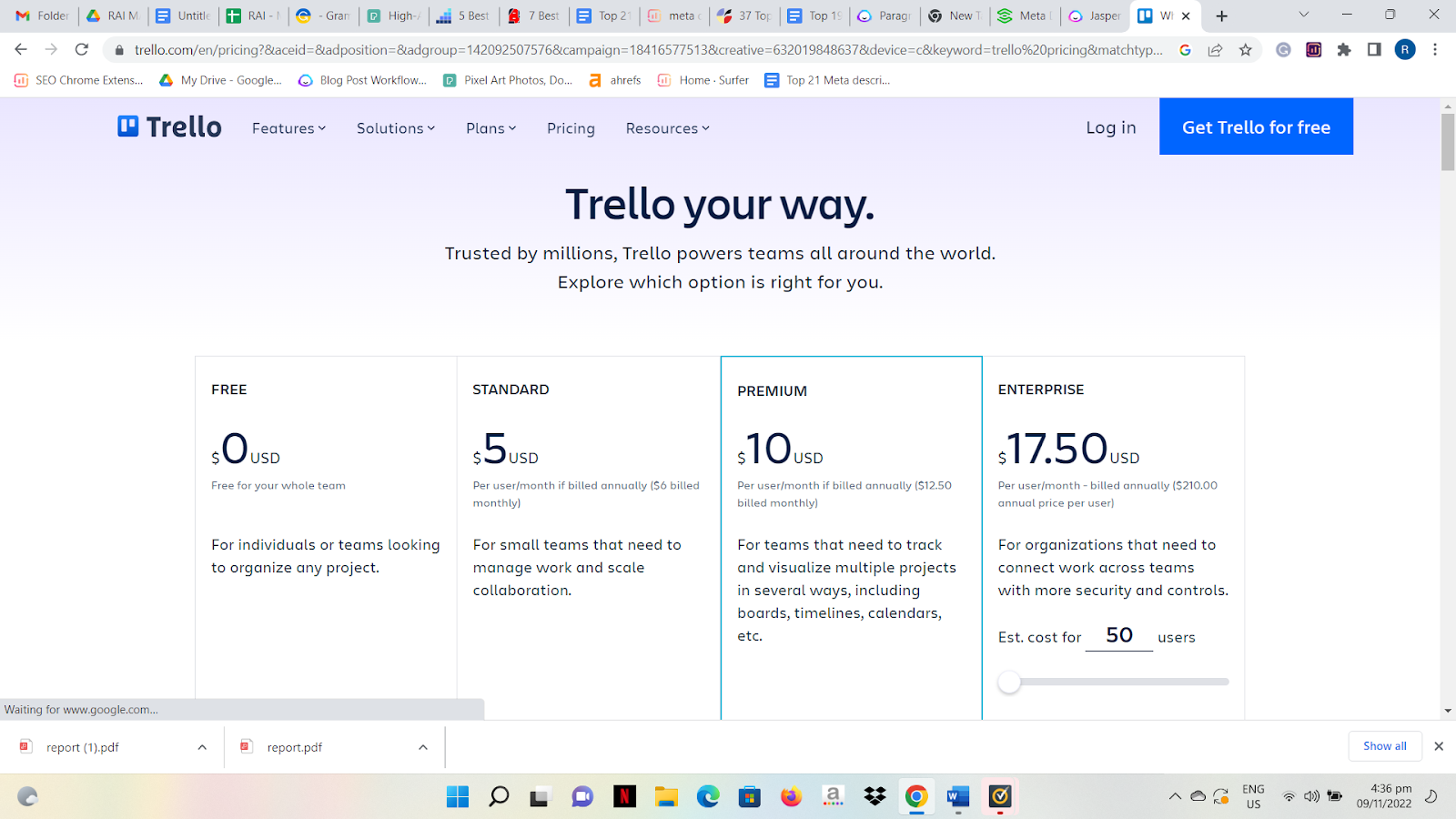Open the Extensions puzzle-piece menu
The image size is (1456, 819).
point(1344,50)
